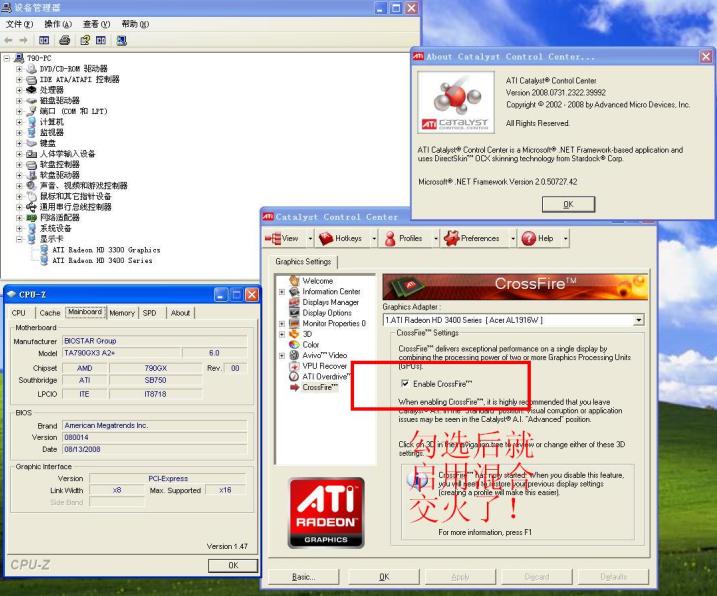Screen dimensions: 717x596
Task: Click the BIOSTAR Group manufacturer field
Action: pyautogui.click(x=155, y=341)
